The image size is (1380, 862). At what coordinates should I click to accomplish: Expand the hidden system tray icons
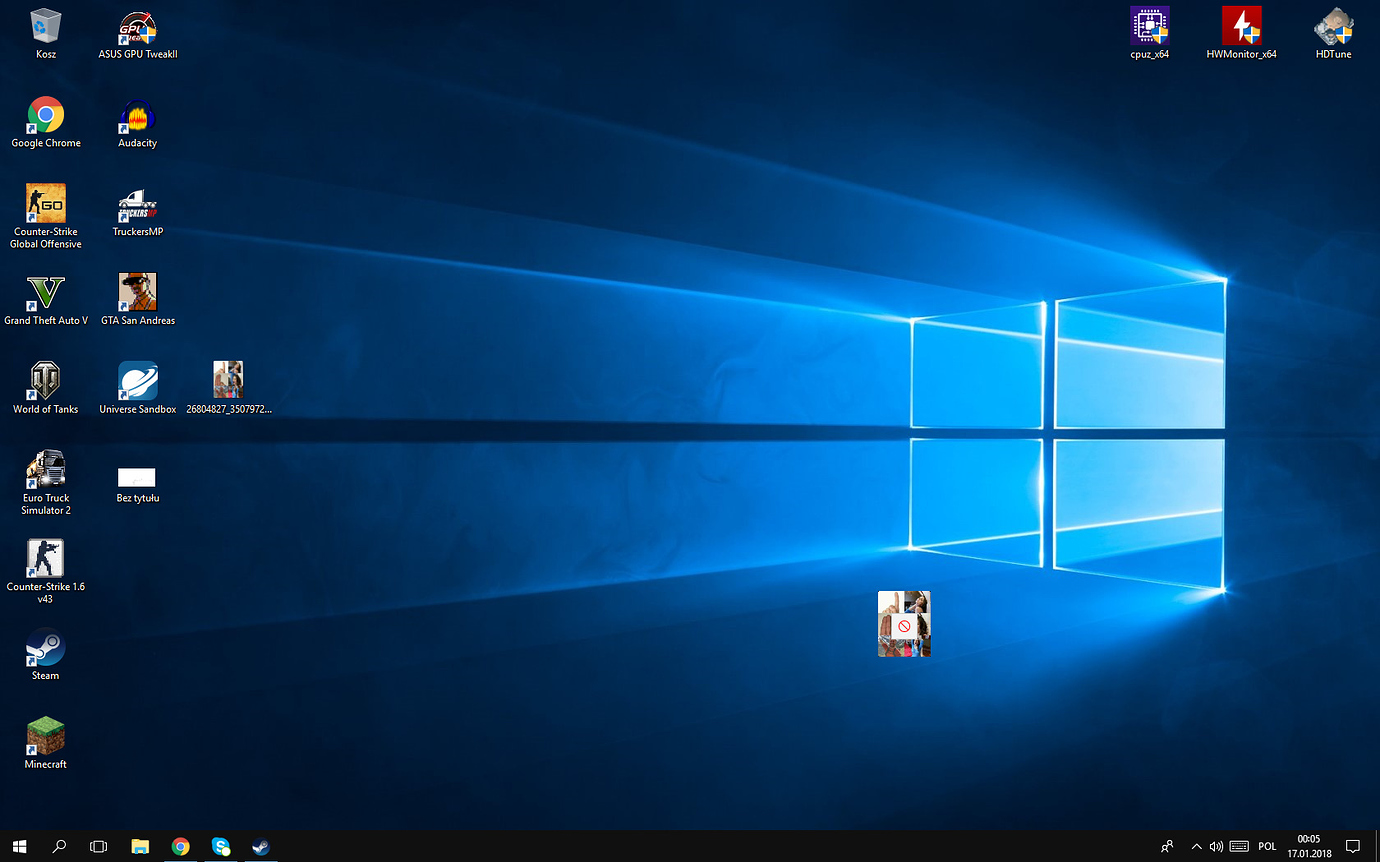pyautogui.click(x=1196, y=846)
